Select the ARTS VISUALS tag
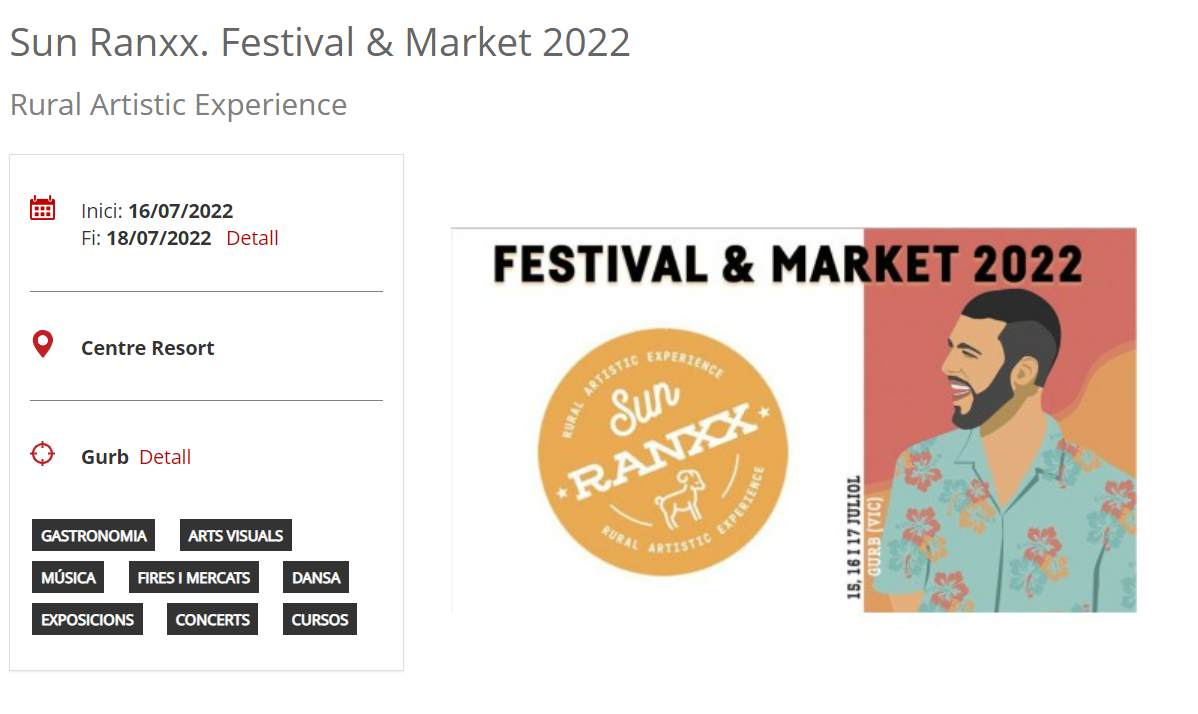1198x714 pixels. pos(236,536)
